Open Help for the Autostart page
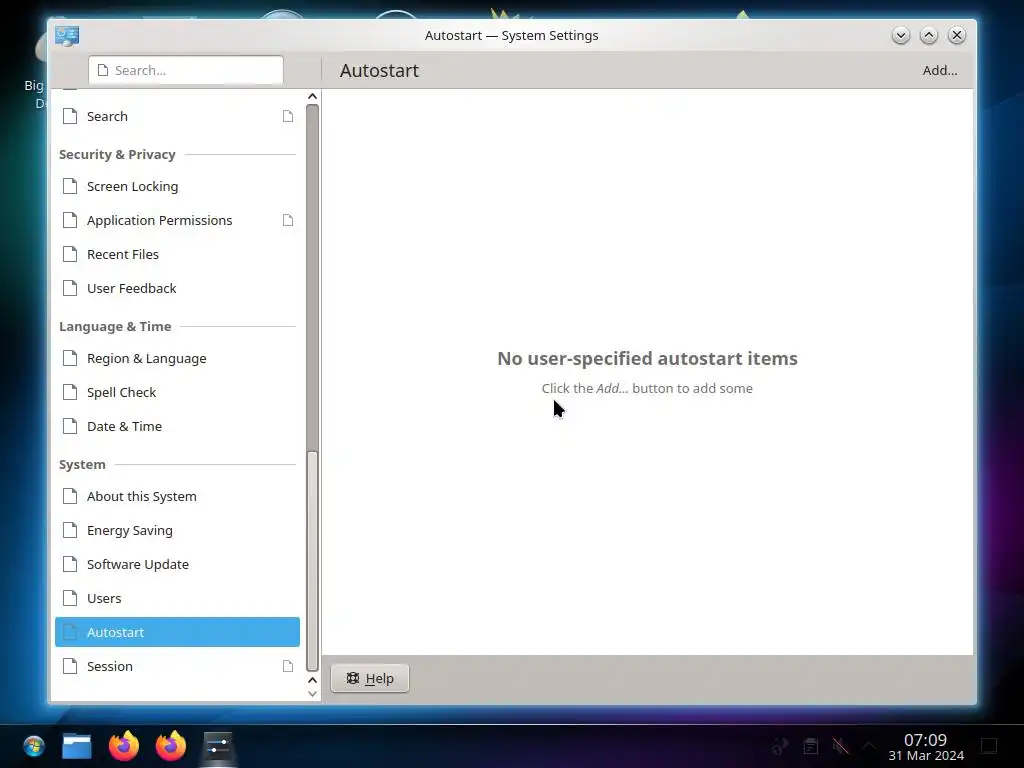Image resolution: width=1024 pixels, height=768 pixels. [370, 678]
